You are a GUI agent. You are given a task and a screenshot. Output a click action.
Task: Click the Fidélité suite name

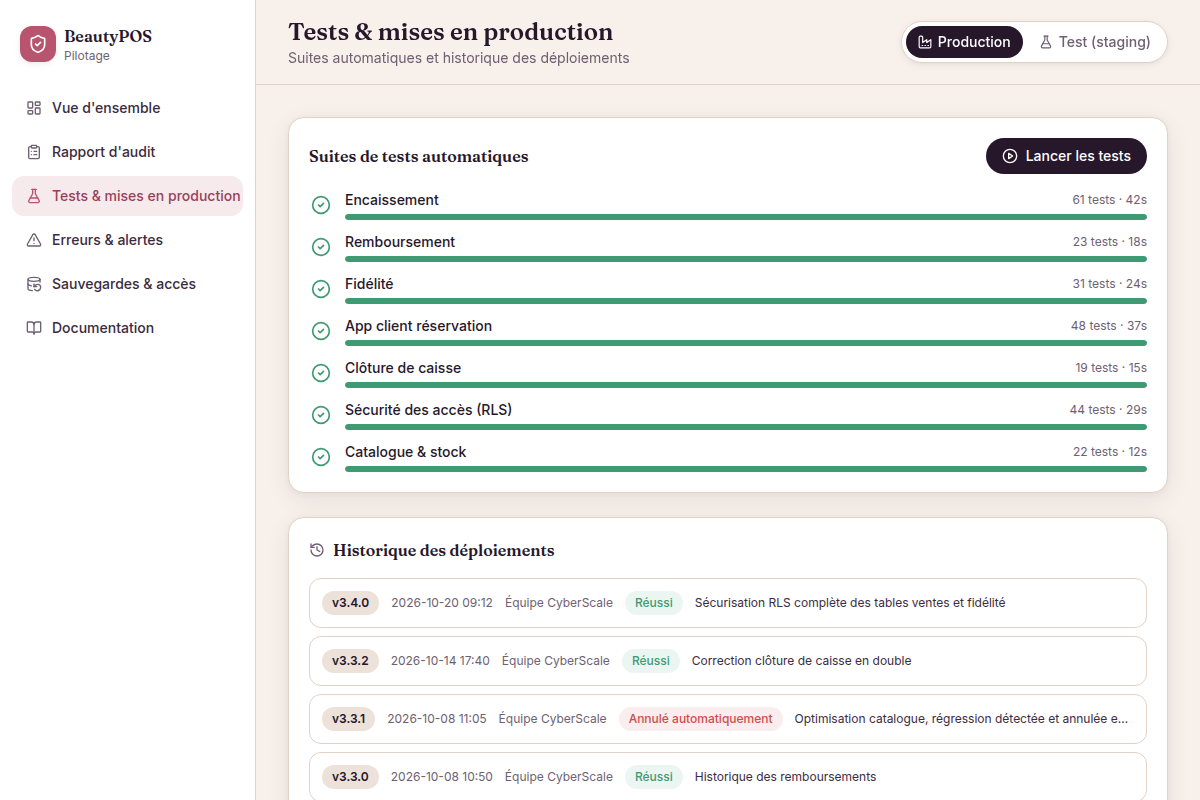click(x=369, y=284)
